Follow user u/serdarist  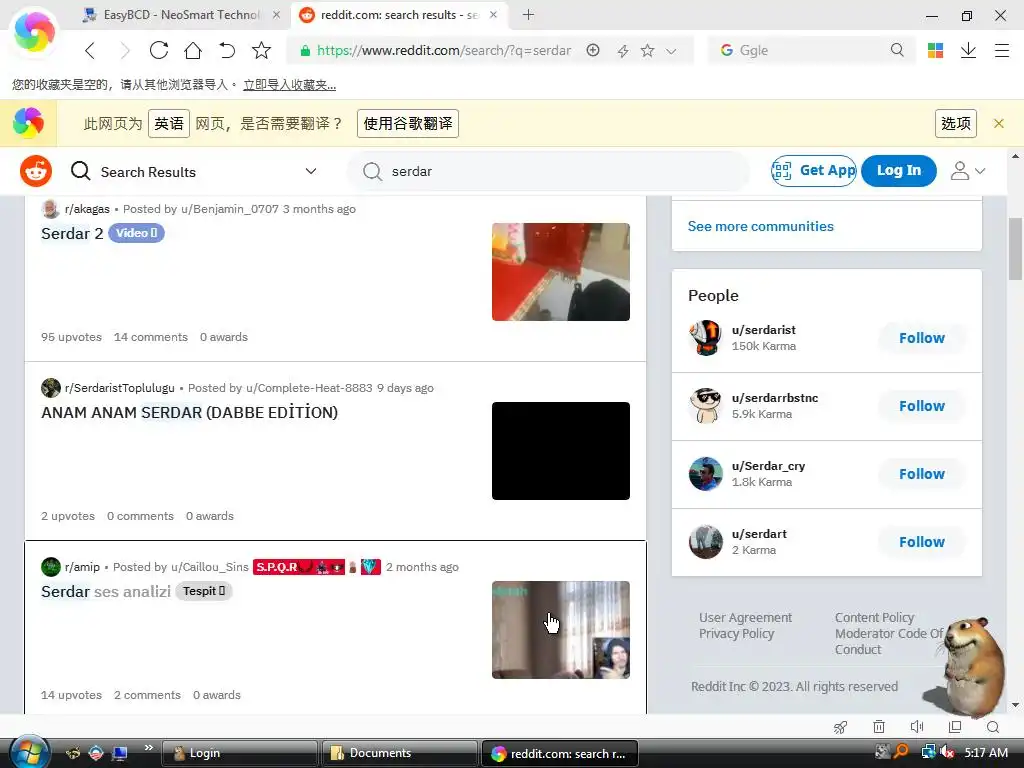(x=921, y=338)
